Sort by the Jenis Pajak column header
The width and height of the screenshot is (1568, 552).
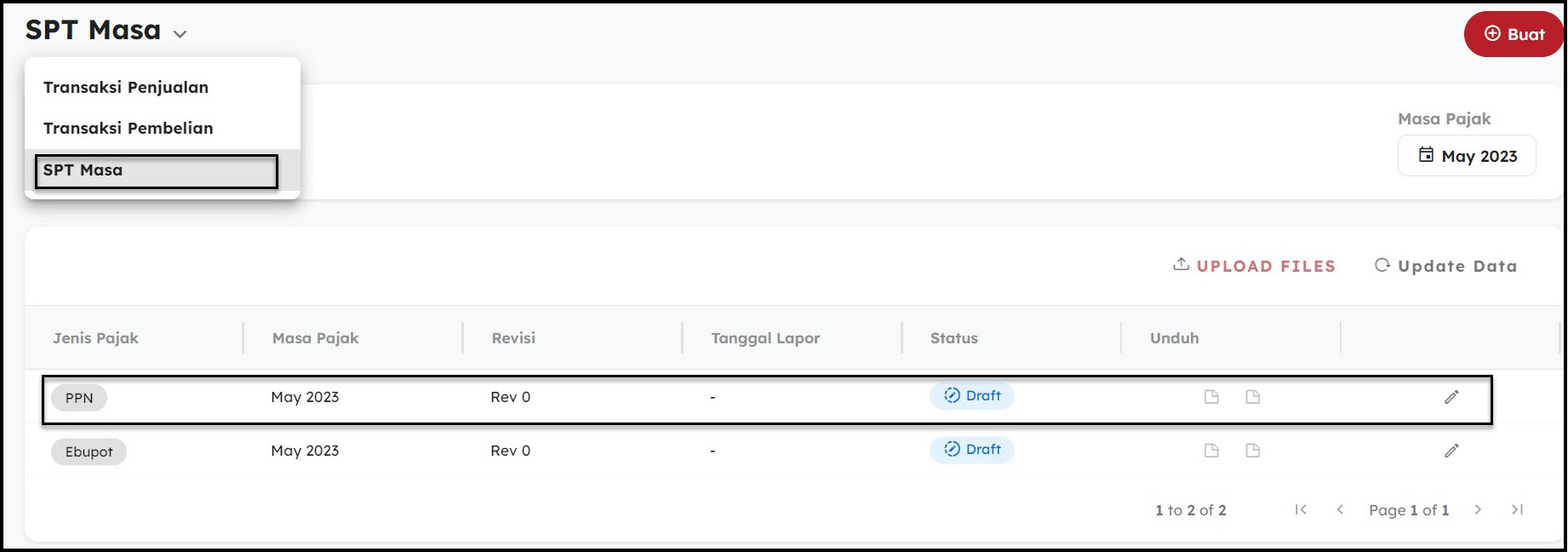(x=95, y=338)
